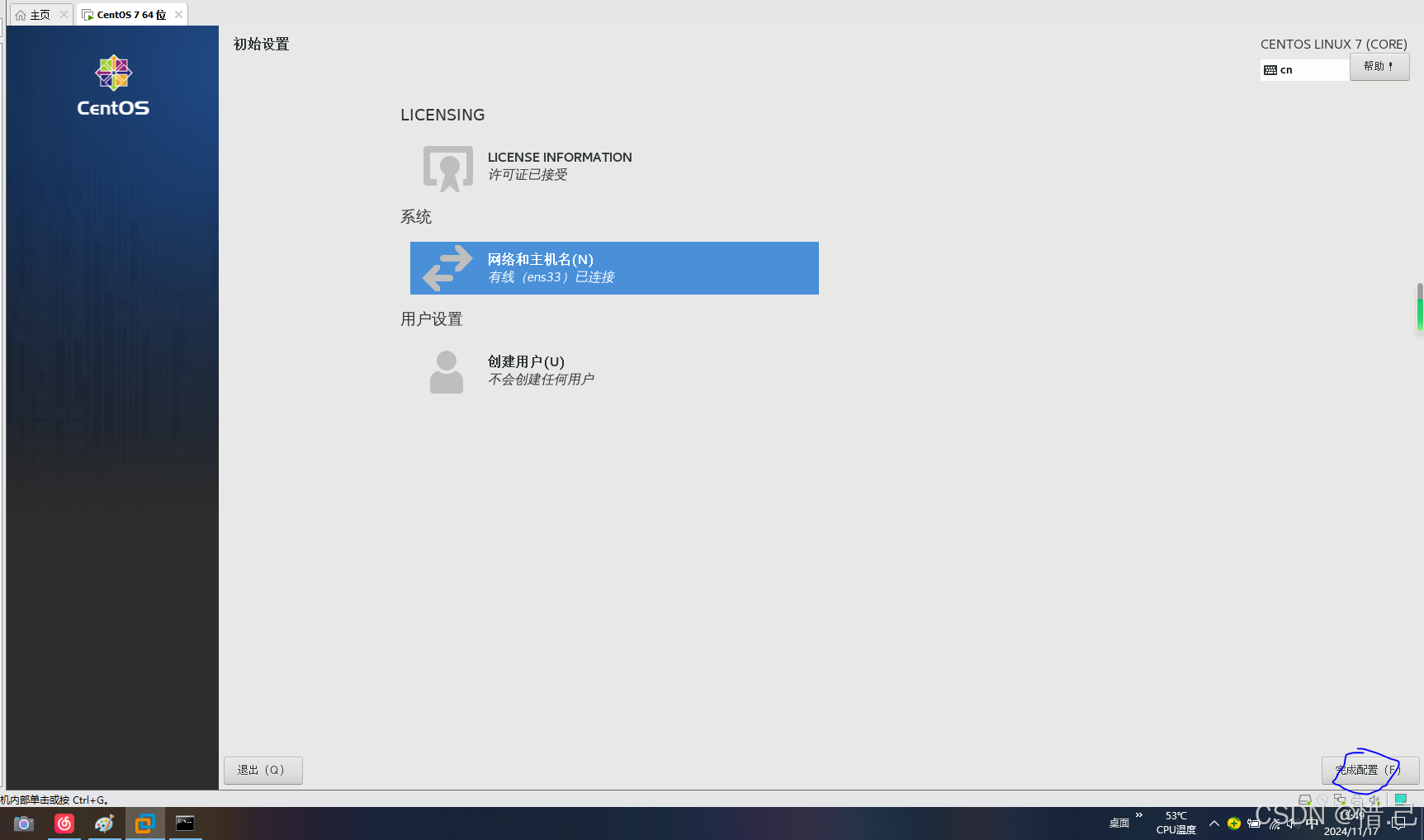Viewport: 1424px width, 840px height.
Task: Click the 许可证已接受 status text
Action: click(x=527, y=175)
